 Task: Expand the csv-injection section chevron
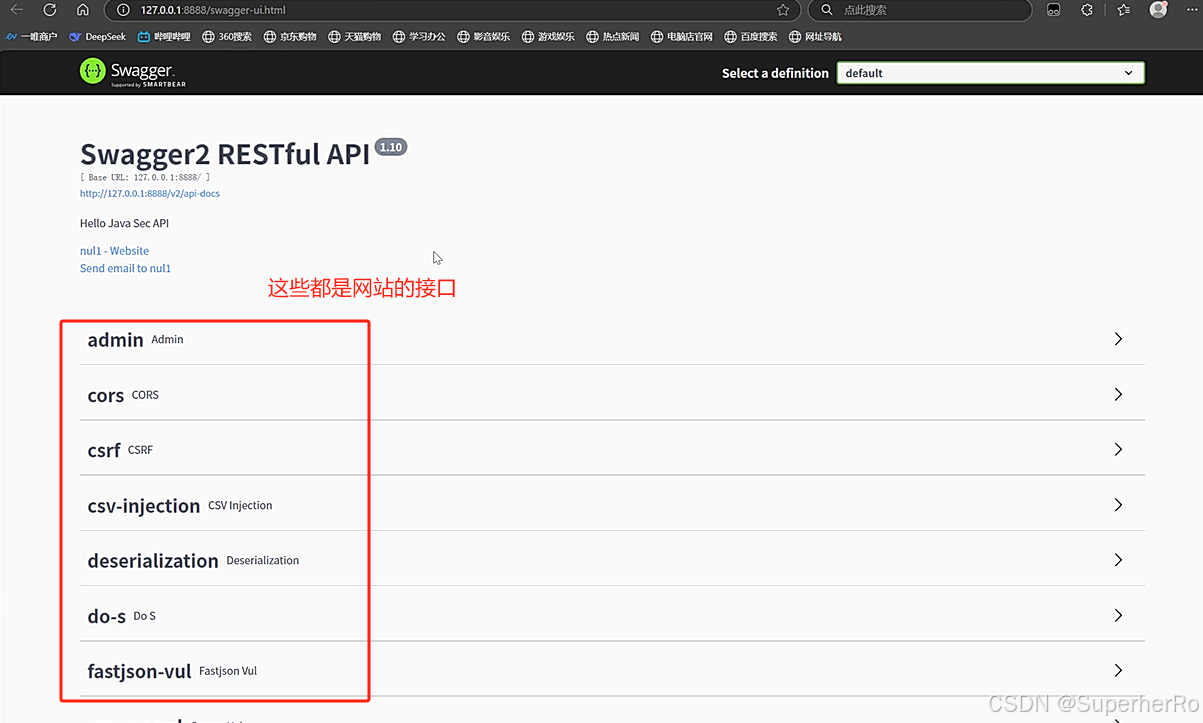[x=1118, y=505]
